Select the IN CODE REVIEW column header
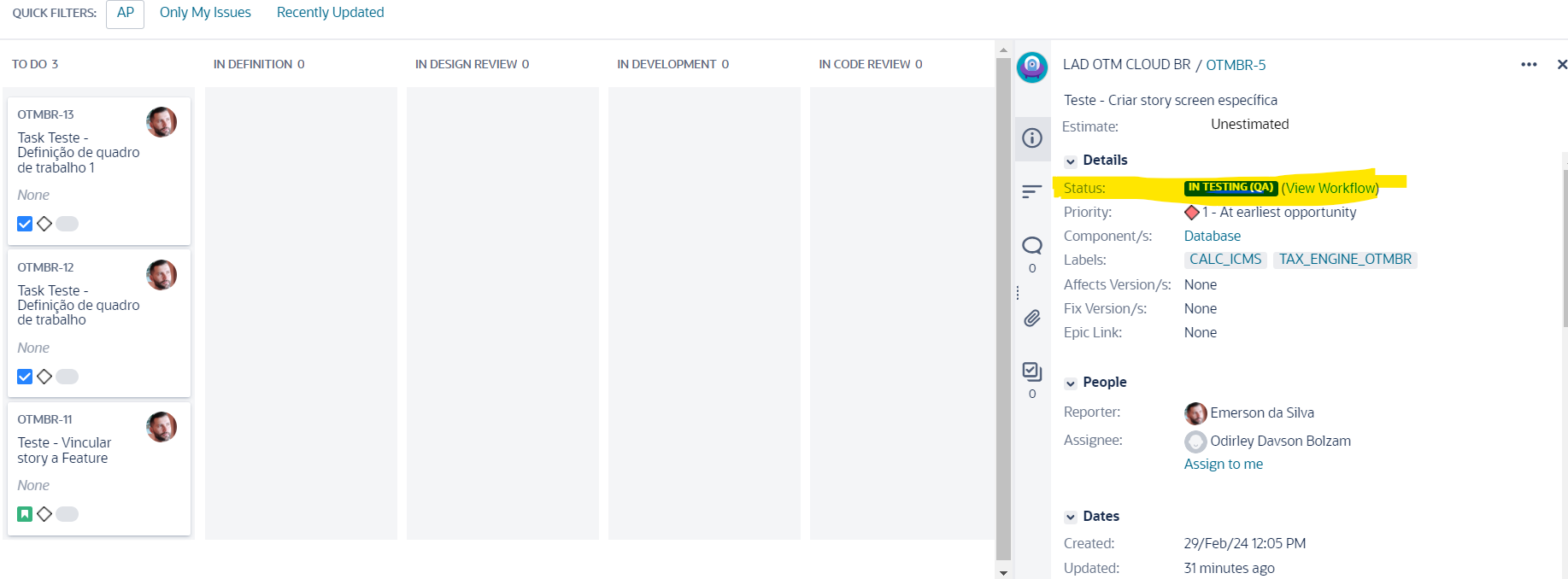The height and width of the screenshot is (579, 1568). click(x=871, y=64)
